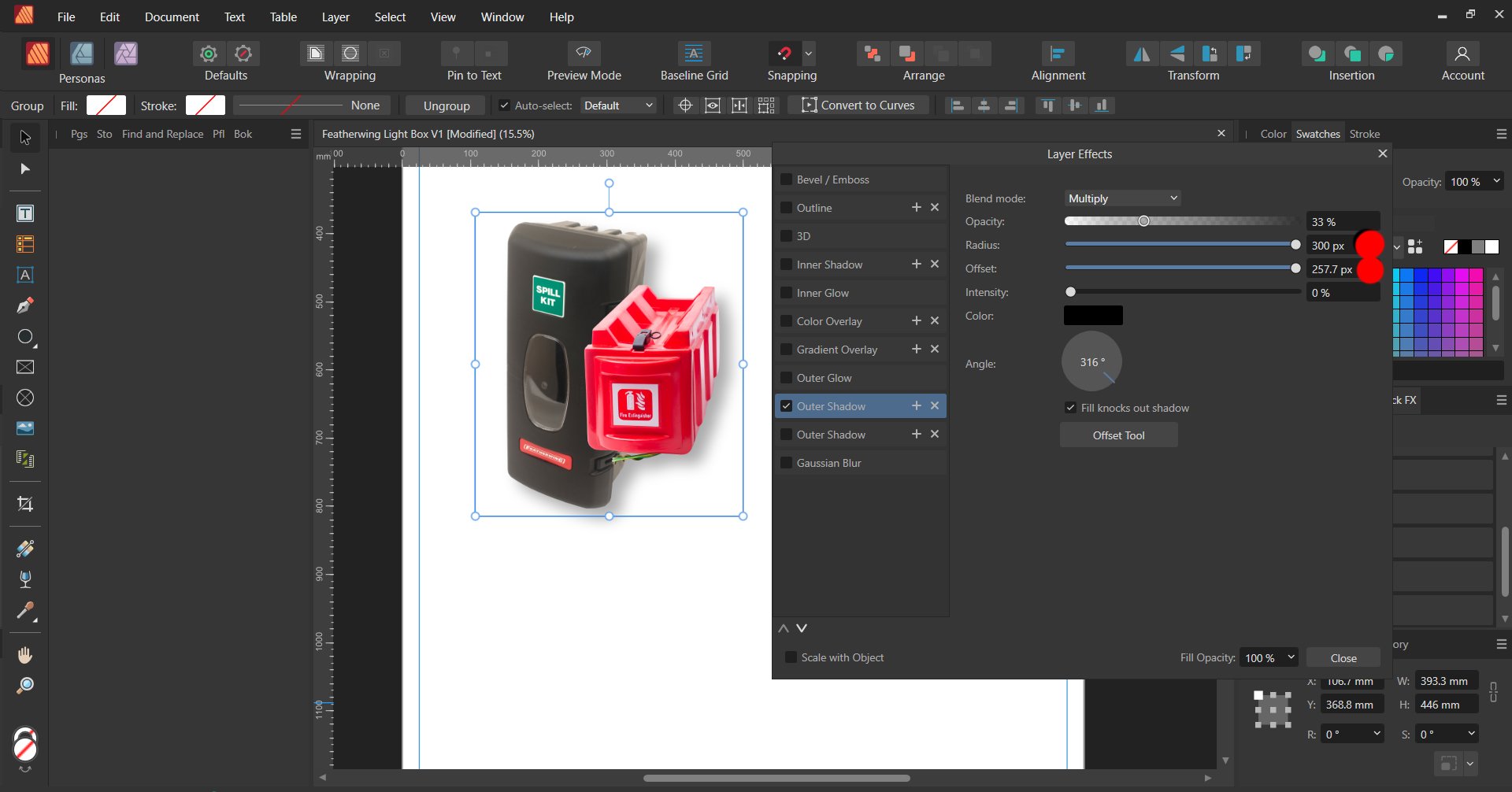The image size is (1512, 792).
Task: Toggle Preview Mode
Action: coord(583,54)
